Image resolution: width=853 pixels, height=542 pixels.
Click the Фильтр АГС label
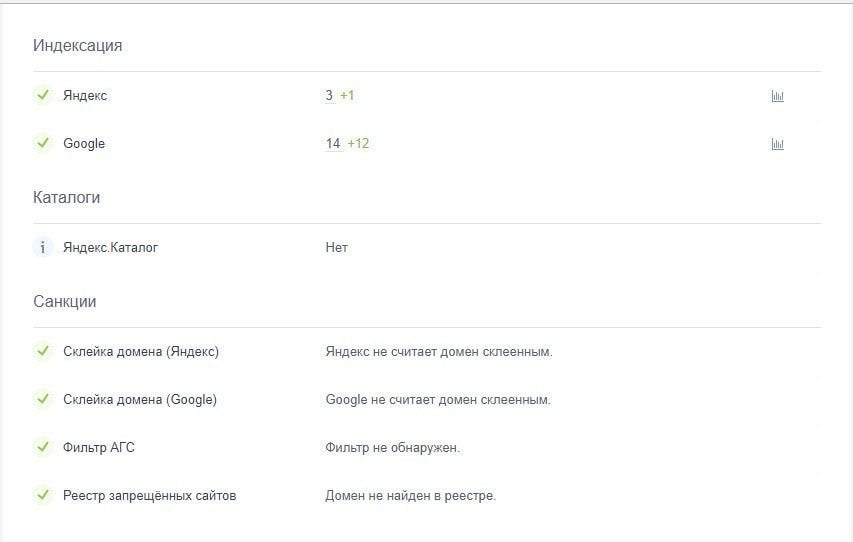tap(98, 447)
